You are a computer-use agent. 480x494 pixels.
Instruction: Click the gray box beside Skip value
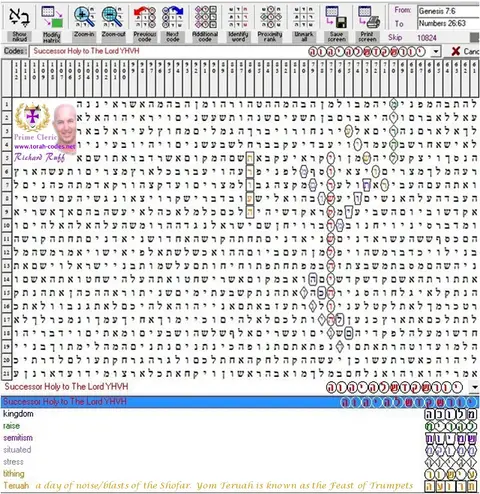[x=475, y=37]
